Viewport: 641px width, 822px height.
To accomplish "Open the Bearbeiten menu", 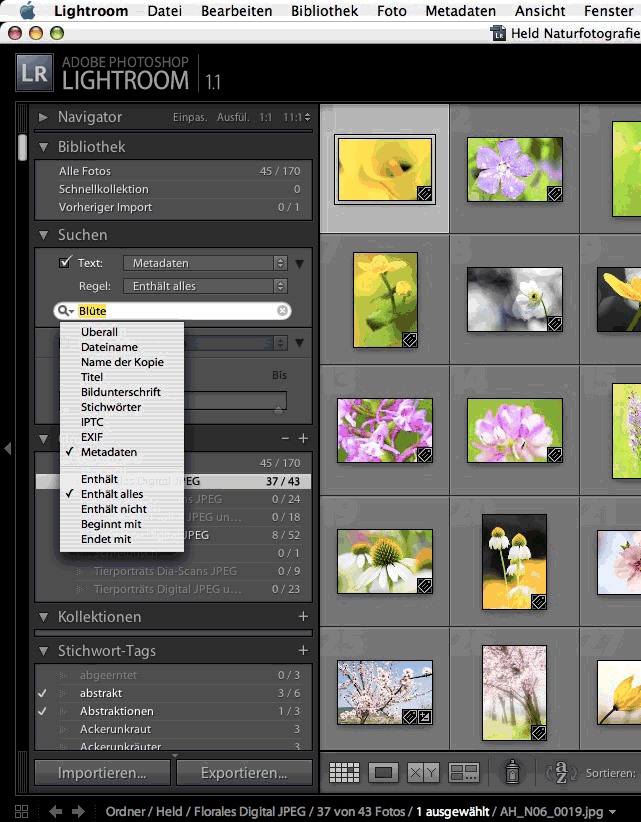I will (x=236, y=10).
